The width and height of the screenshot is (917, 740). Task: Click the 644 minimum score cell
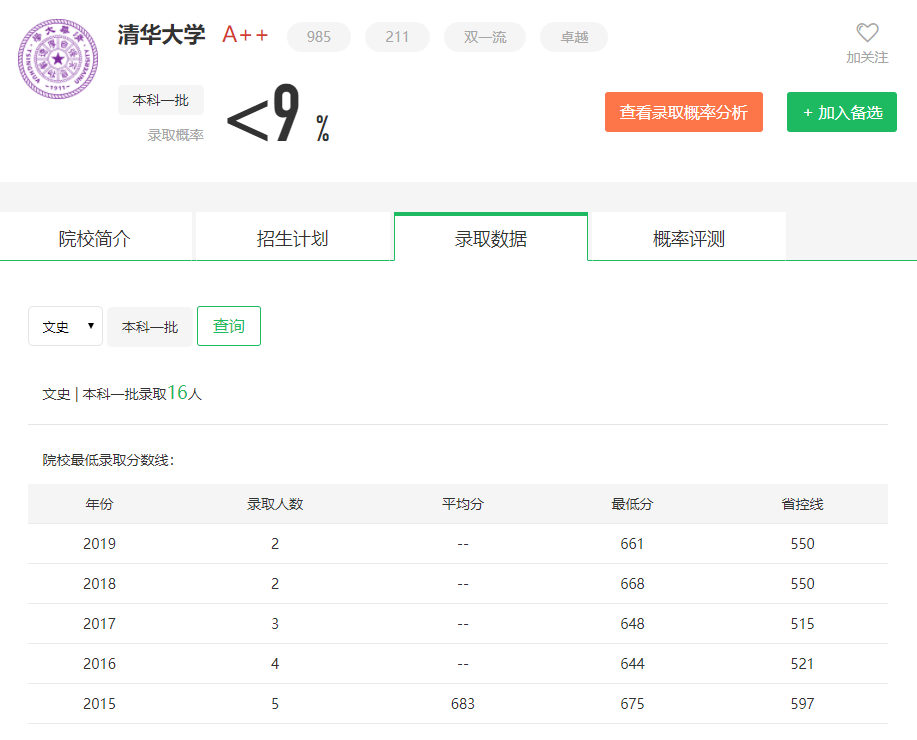[x=632, y=663]
